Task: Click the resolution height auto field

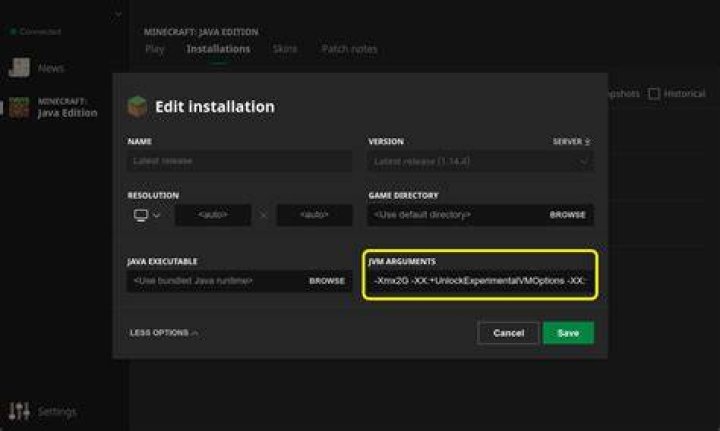Action: coord(315,215)
